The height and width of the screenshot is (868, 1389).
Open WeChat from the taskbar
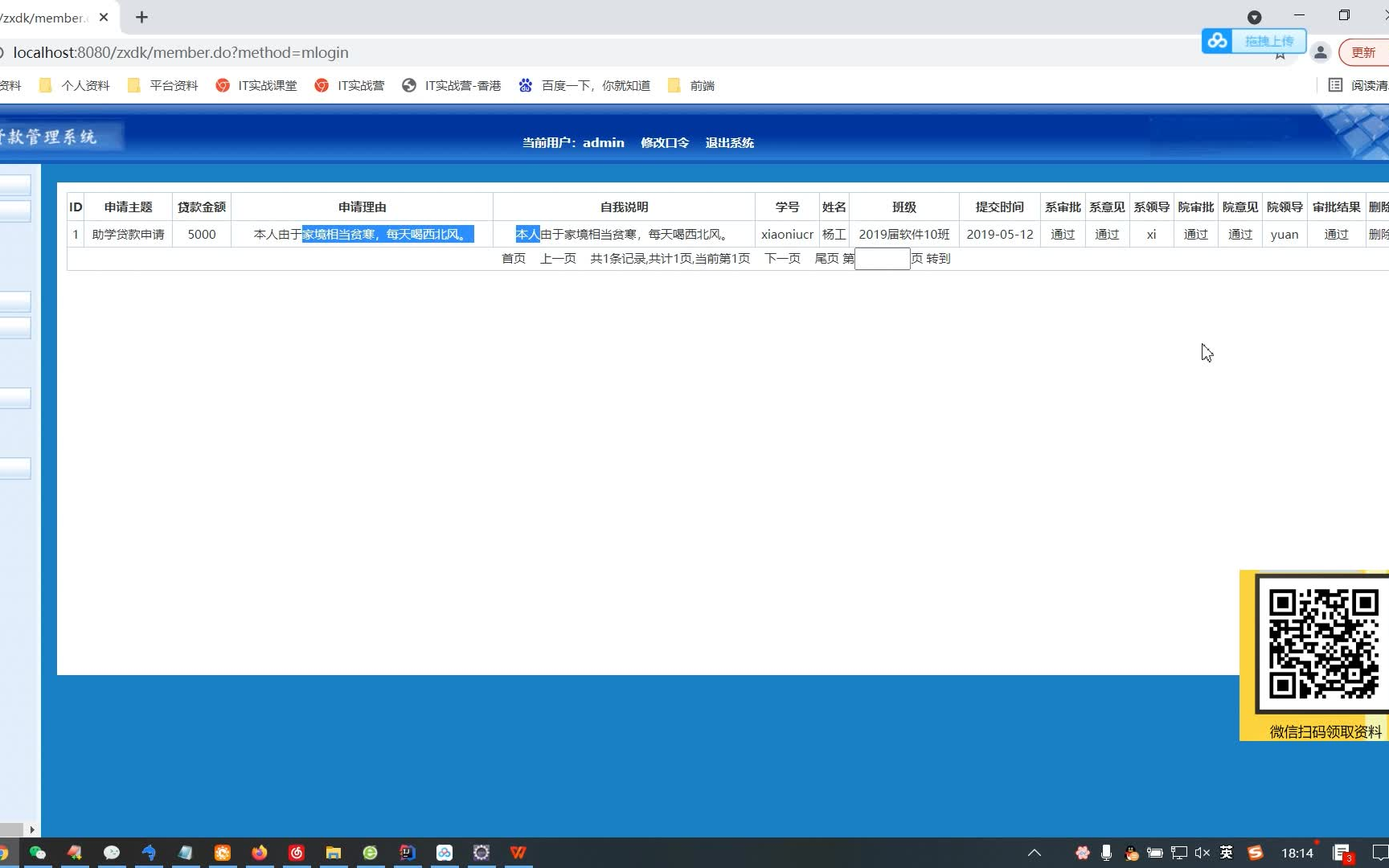[x=36, y=853]
